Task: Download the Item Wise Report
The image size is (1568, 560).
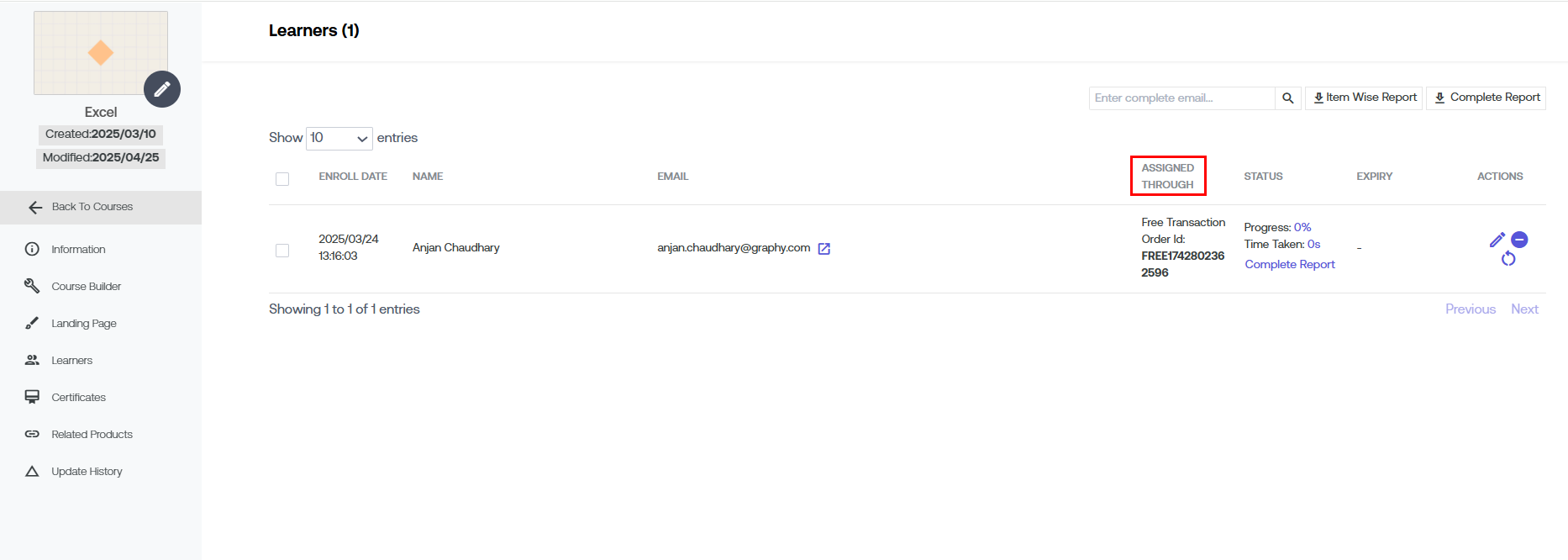Action: [1364, 98]
